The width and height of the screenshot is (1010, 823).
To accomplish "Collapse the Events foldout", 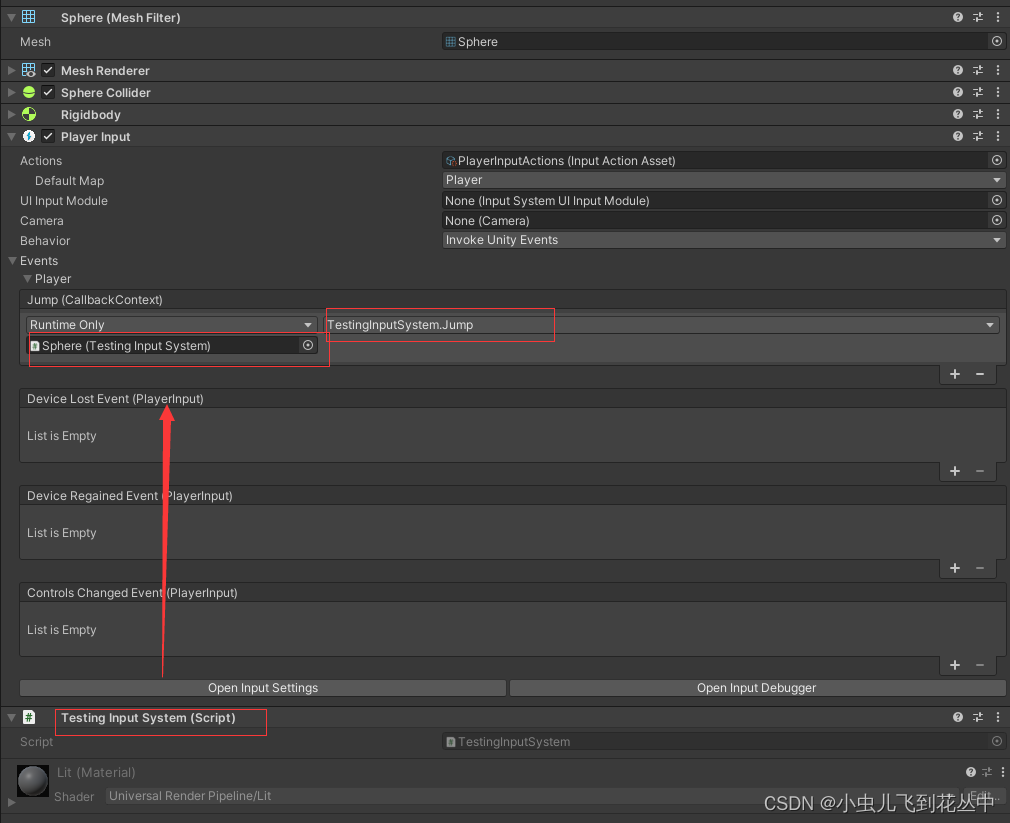I will [12, 261].
